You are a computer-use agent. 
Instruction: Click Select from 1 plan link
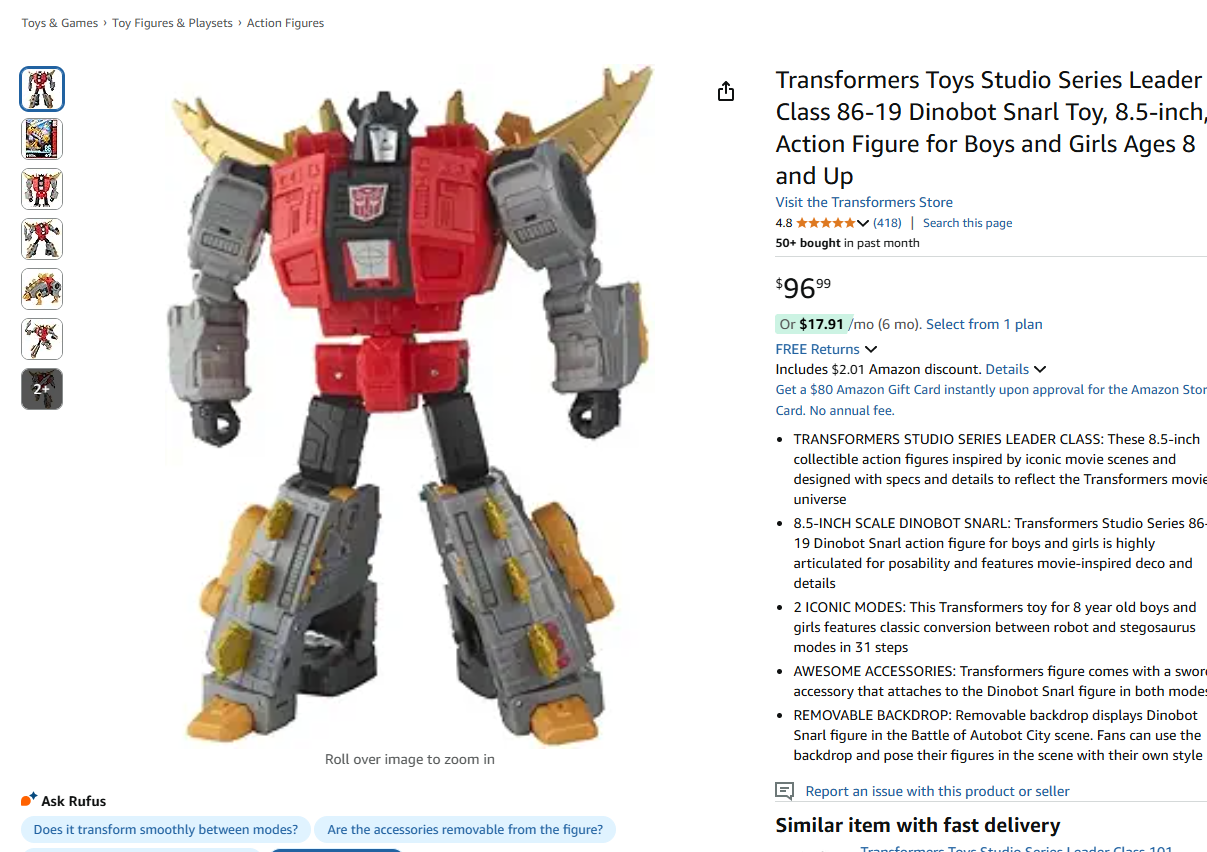pos(984,324)
